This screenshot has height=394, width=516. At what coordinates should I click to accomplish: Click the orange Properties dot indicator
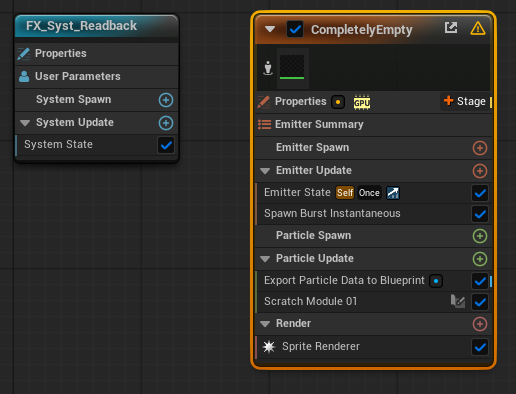click(338, 102)
